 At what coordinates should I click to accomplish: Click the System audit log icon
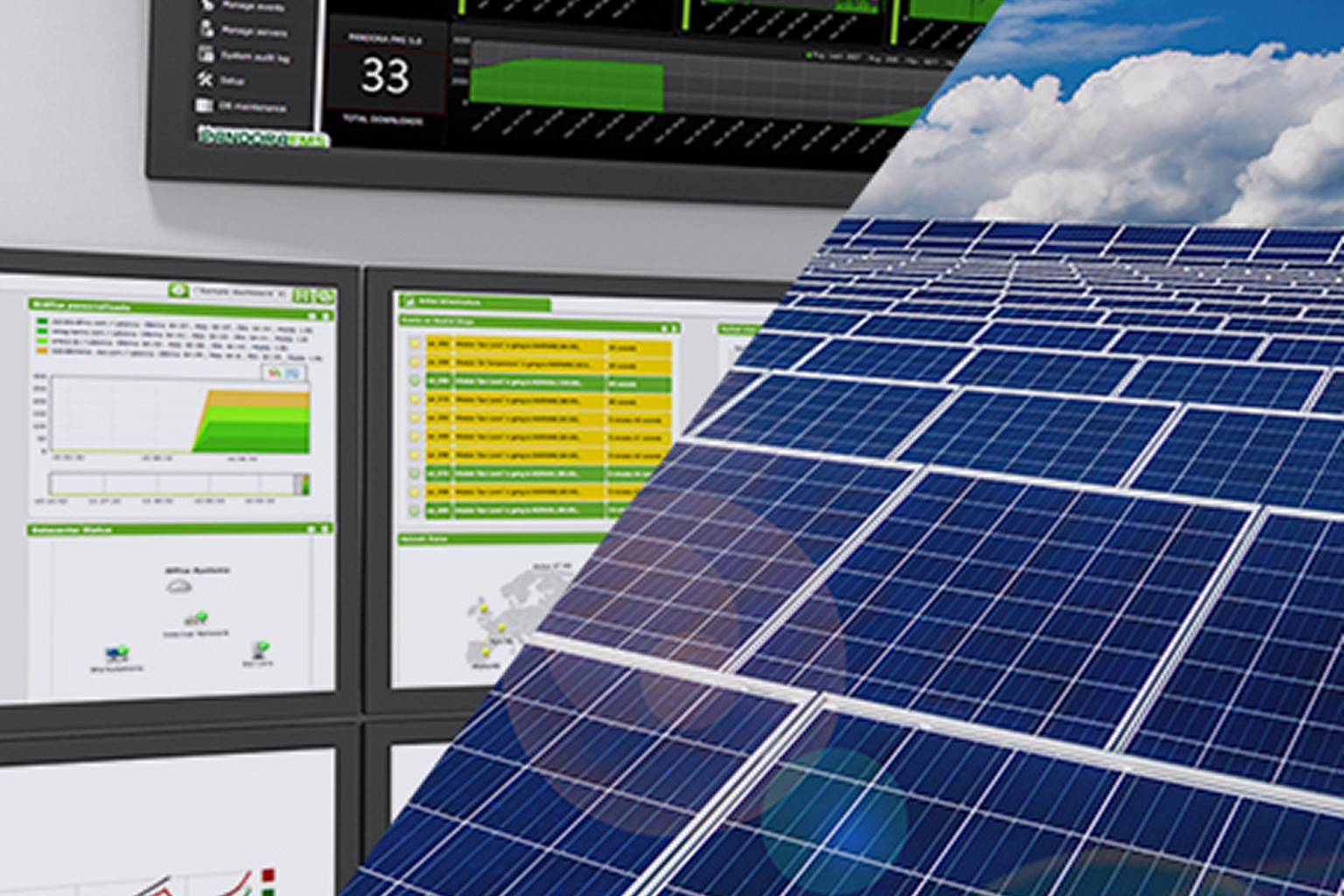coord(206,53)
